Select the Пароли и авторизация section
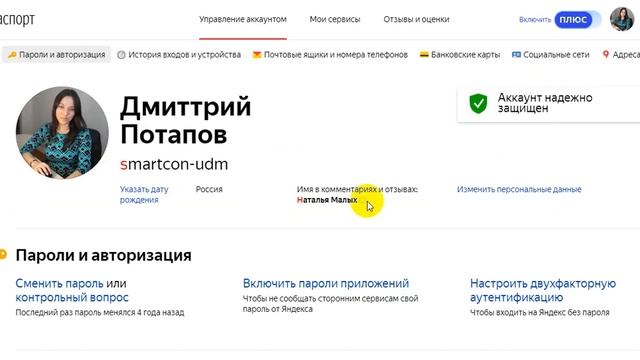Viewport: 640px width, 360px height. (56, 55)
